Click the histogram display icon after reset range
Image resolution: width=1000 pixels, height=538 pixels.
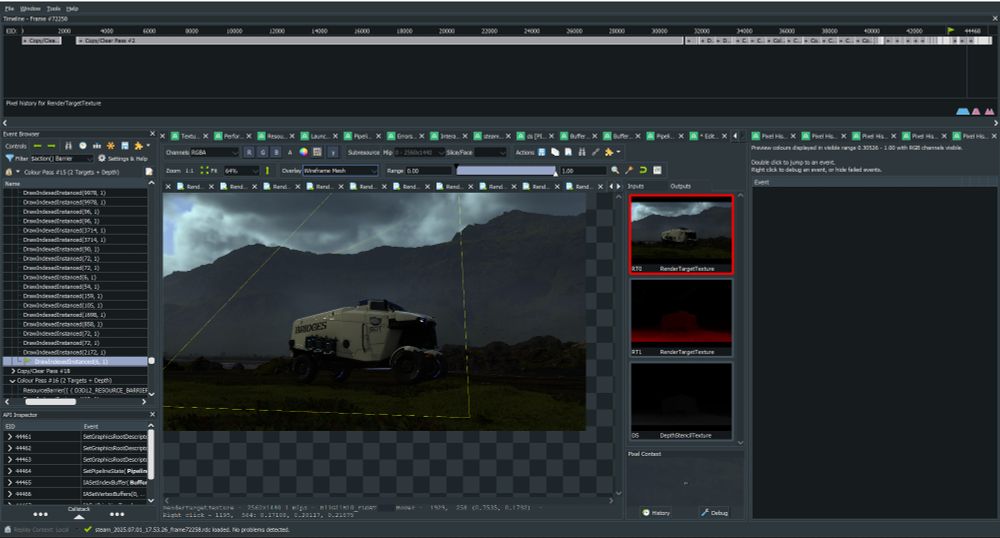tap(658, 170)
